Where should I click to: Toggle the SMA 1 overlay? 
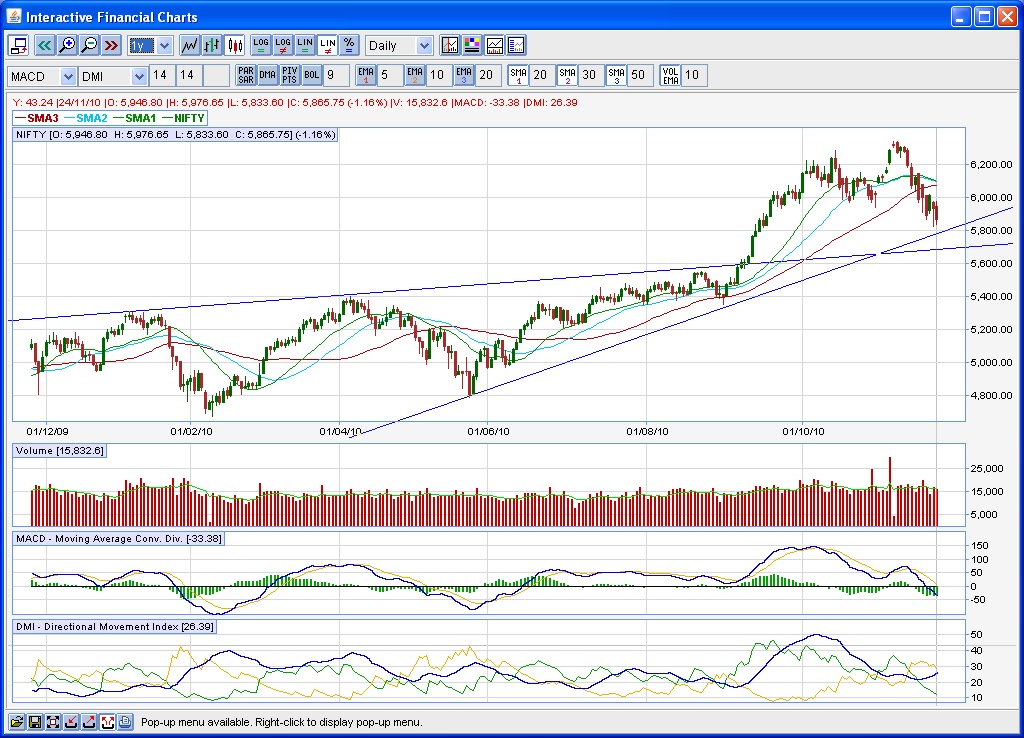click(518, 75)
